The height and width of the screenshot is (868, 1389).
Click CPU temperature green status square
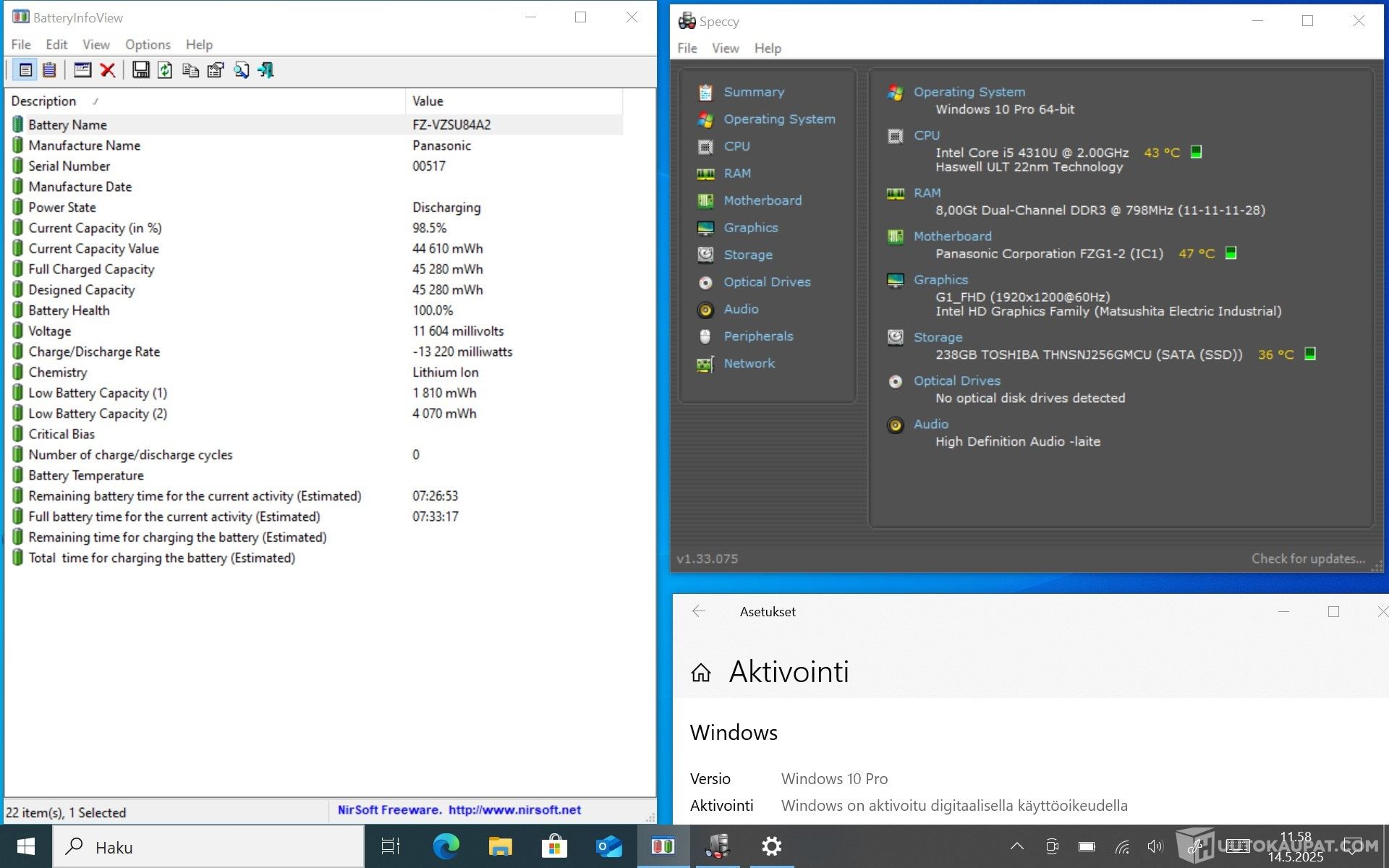(1196, 152)
